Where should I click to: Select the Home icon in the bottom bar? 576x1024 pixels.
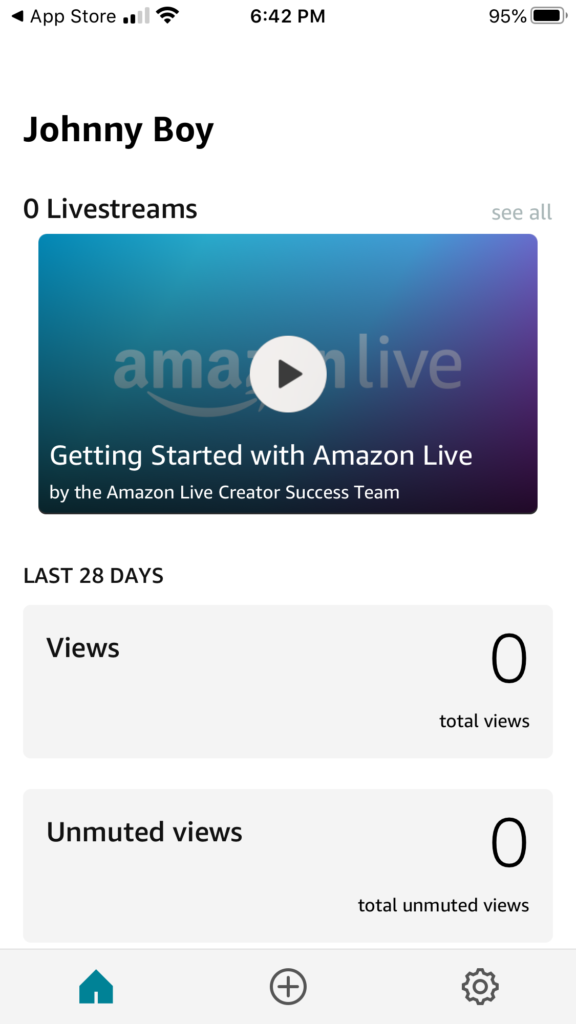(96, 986)
